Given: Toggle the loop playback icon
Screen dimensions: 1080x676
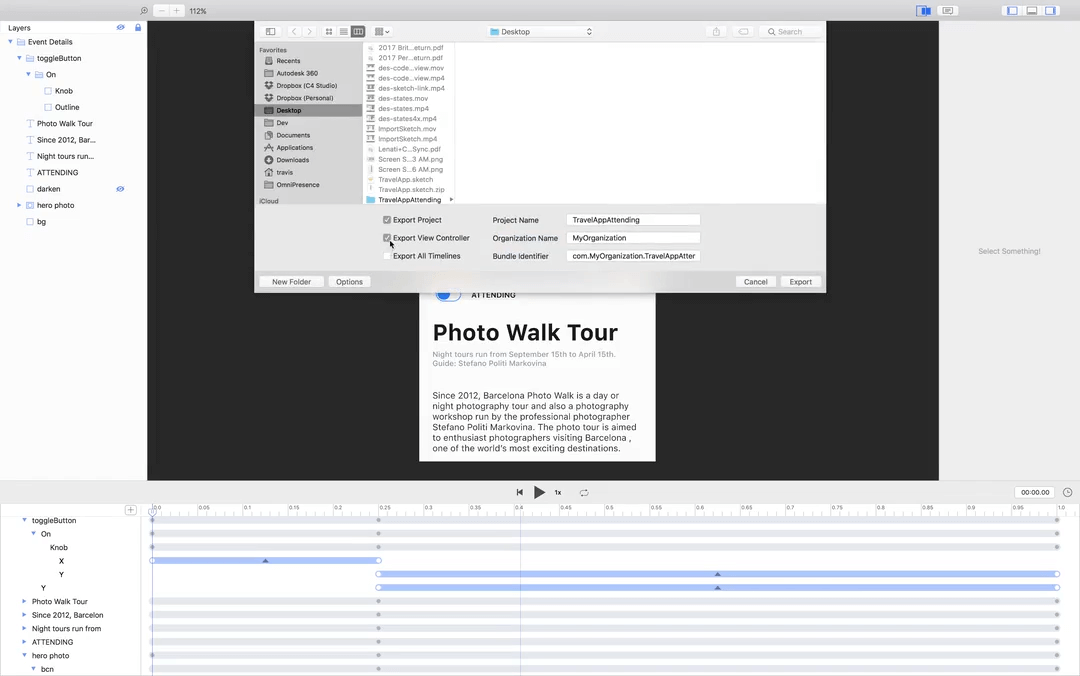Looking at the screenshot, I should (x=583, y=493).
